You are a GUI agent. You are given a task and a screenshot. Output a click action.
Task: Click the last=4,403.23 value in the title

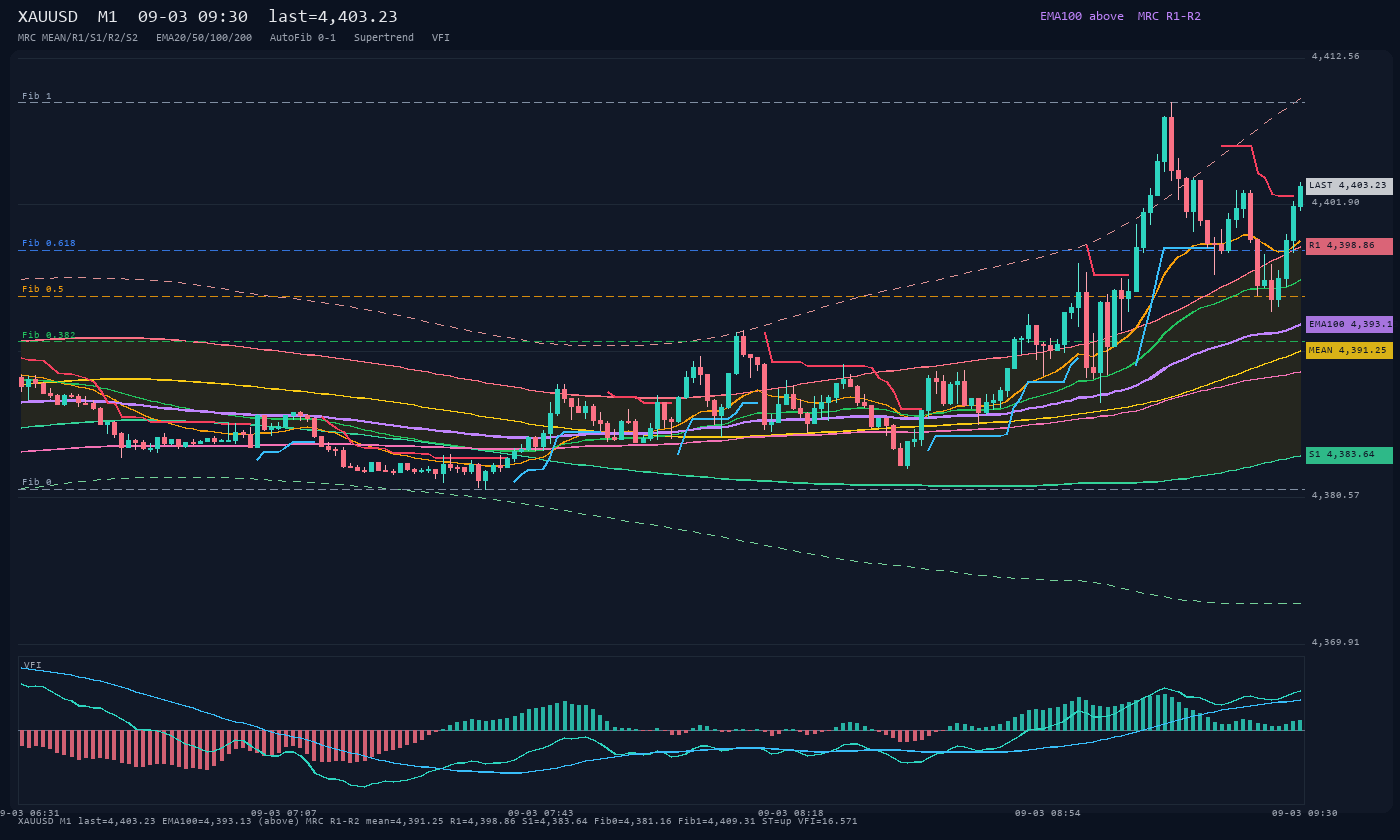pyautogui.click(x=333, y=17)
